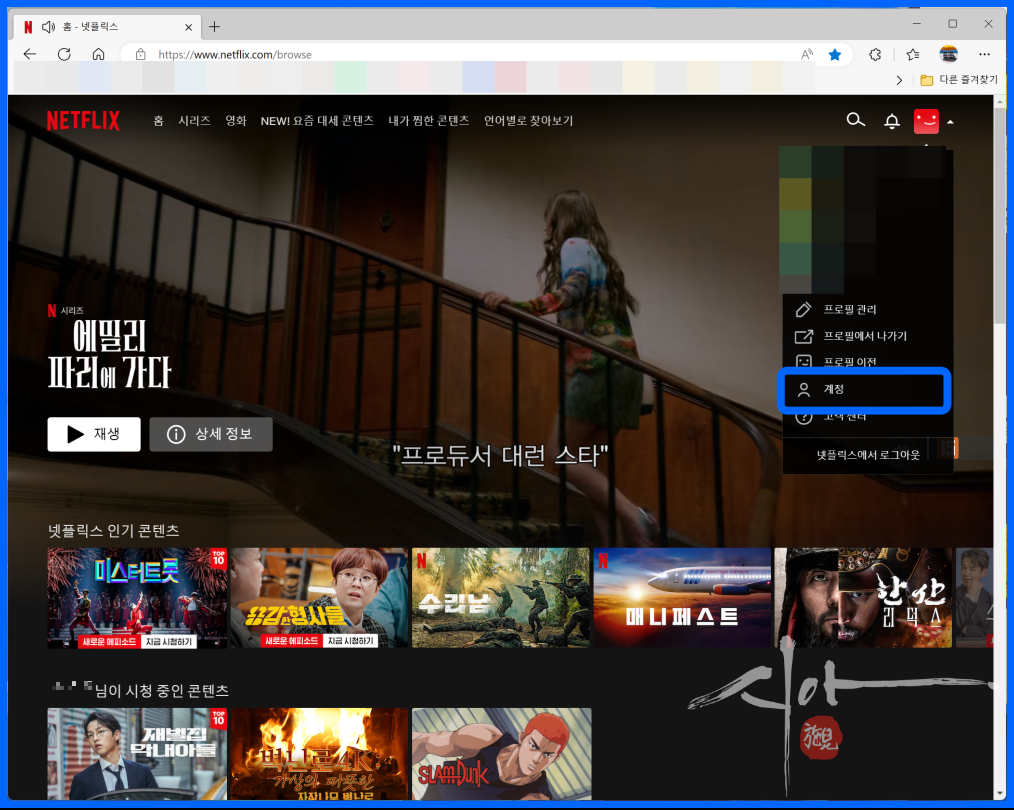Click the person icon beside 계정
The height and width of the screenshot is (810, 1014).
point(804,389)
